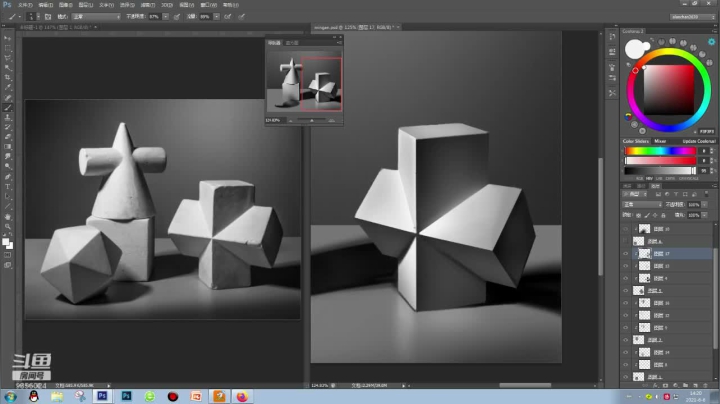Select the Pen tool
Screen dimensions: 720x404
8,177
